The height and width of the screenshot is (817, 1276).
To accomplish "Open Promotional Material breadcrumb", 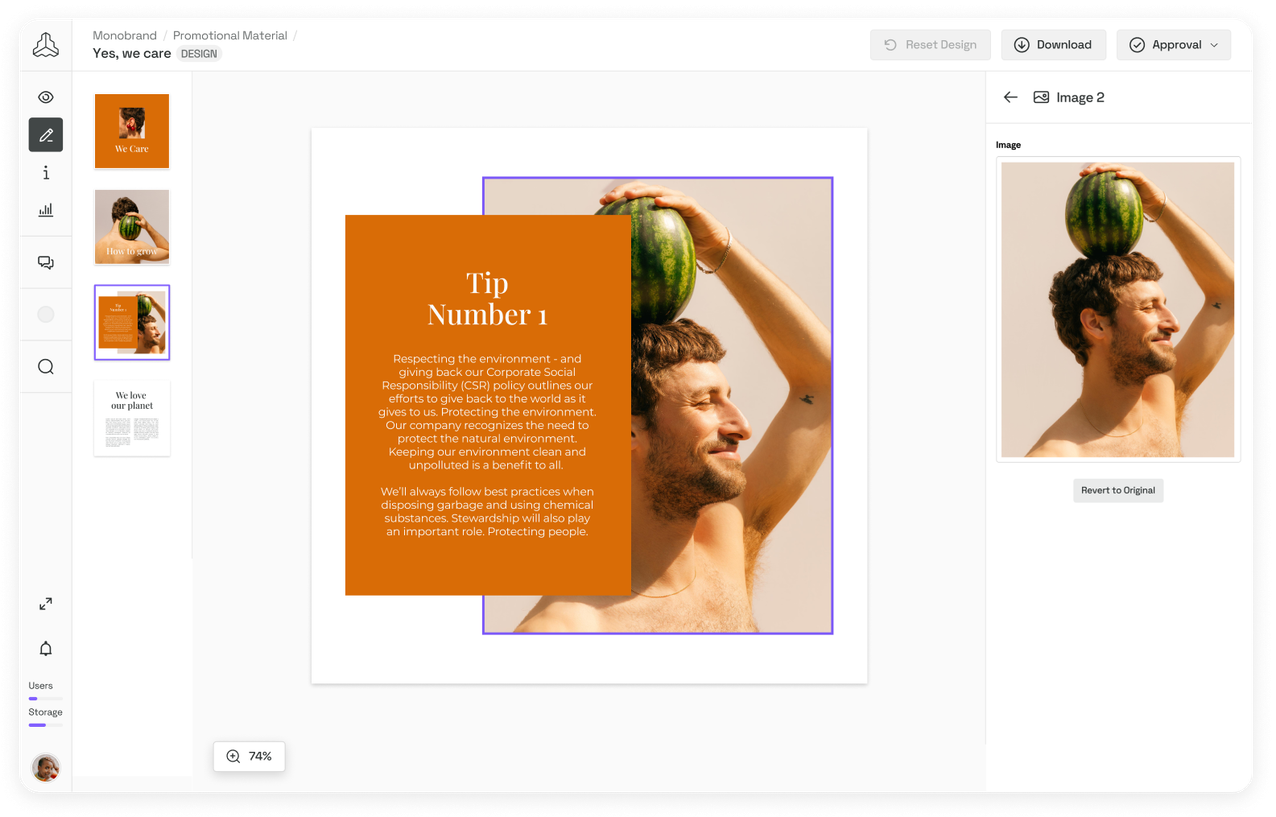I will (x=230, y=35).
